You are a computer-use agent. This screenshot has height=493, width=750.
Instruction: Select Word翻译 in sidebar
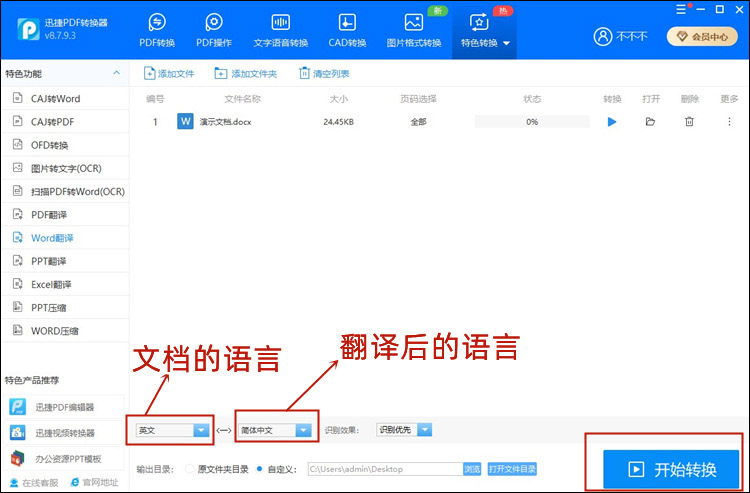click(65, 238)
